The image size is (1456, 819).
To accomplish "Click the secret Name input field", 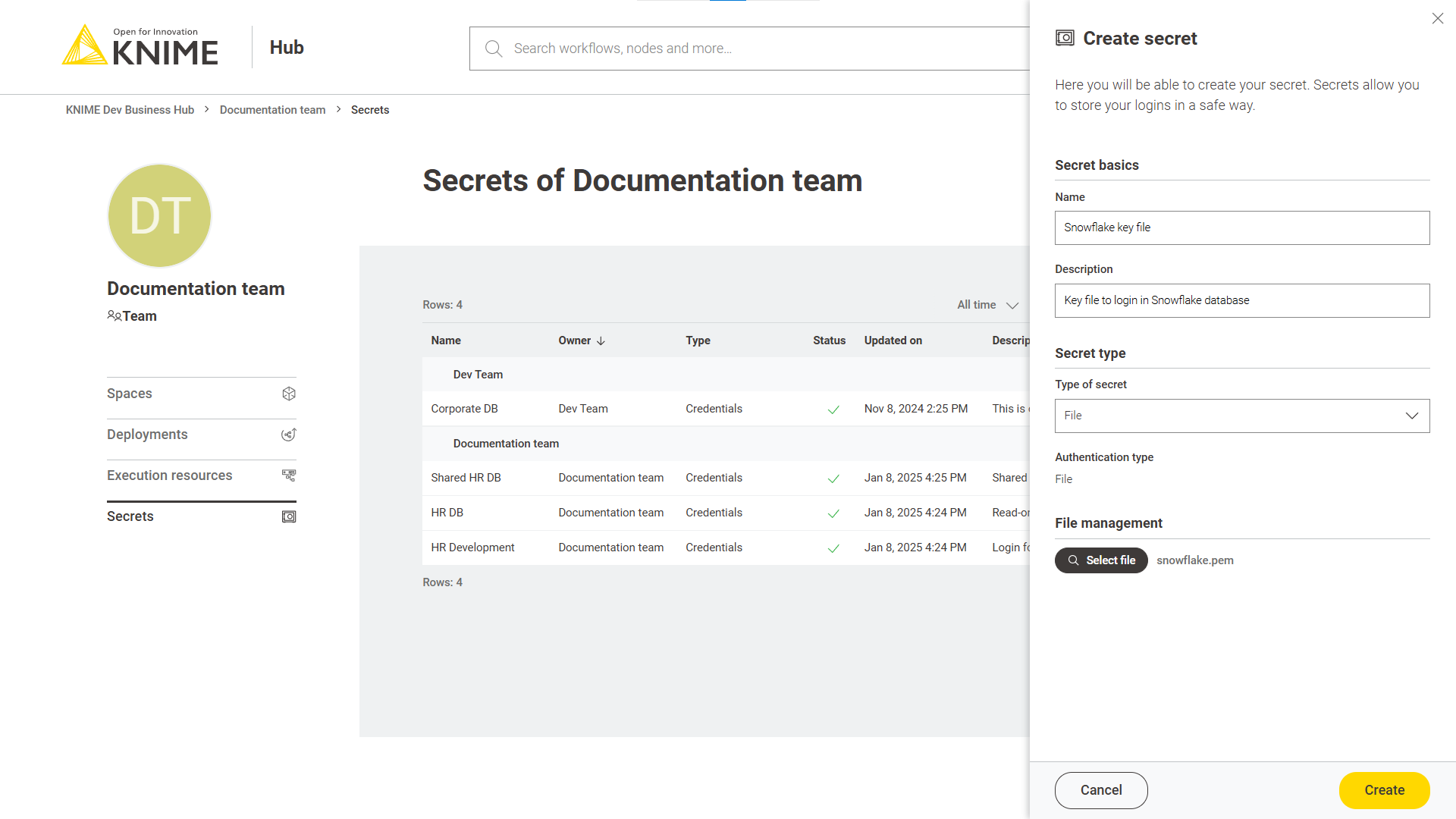I will [x=1241, y=227].
